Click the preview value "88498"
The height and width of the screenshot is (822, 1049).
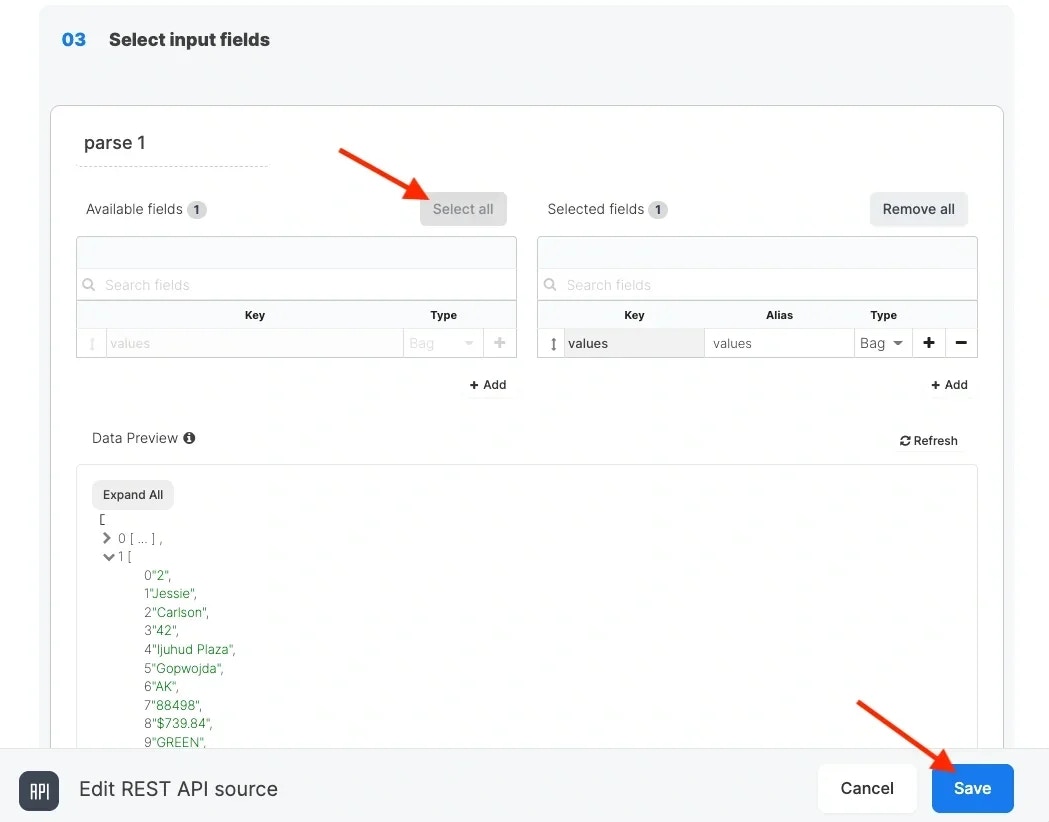[176, 705]
